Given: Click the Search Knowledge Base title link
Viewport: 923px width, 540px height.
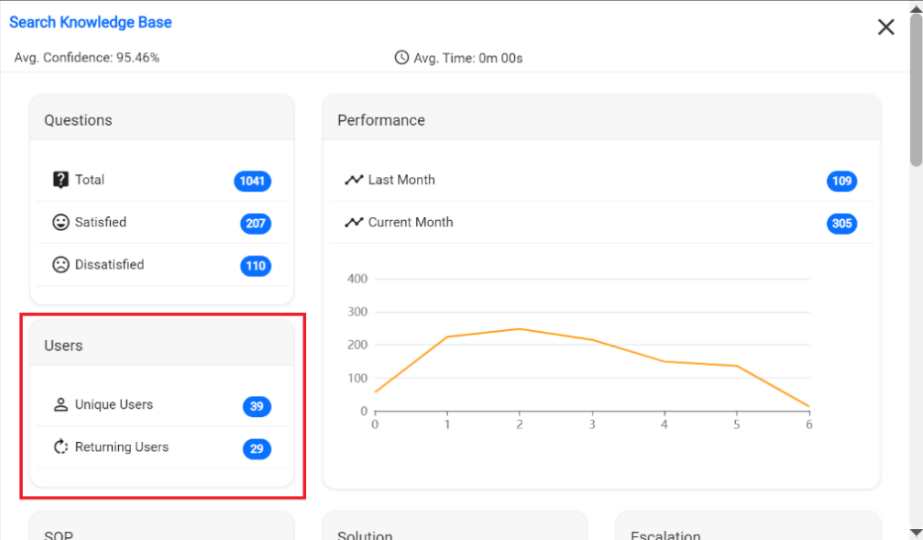Looking at the screenshot, I should 91,22.
